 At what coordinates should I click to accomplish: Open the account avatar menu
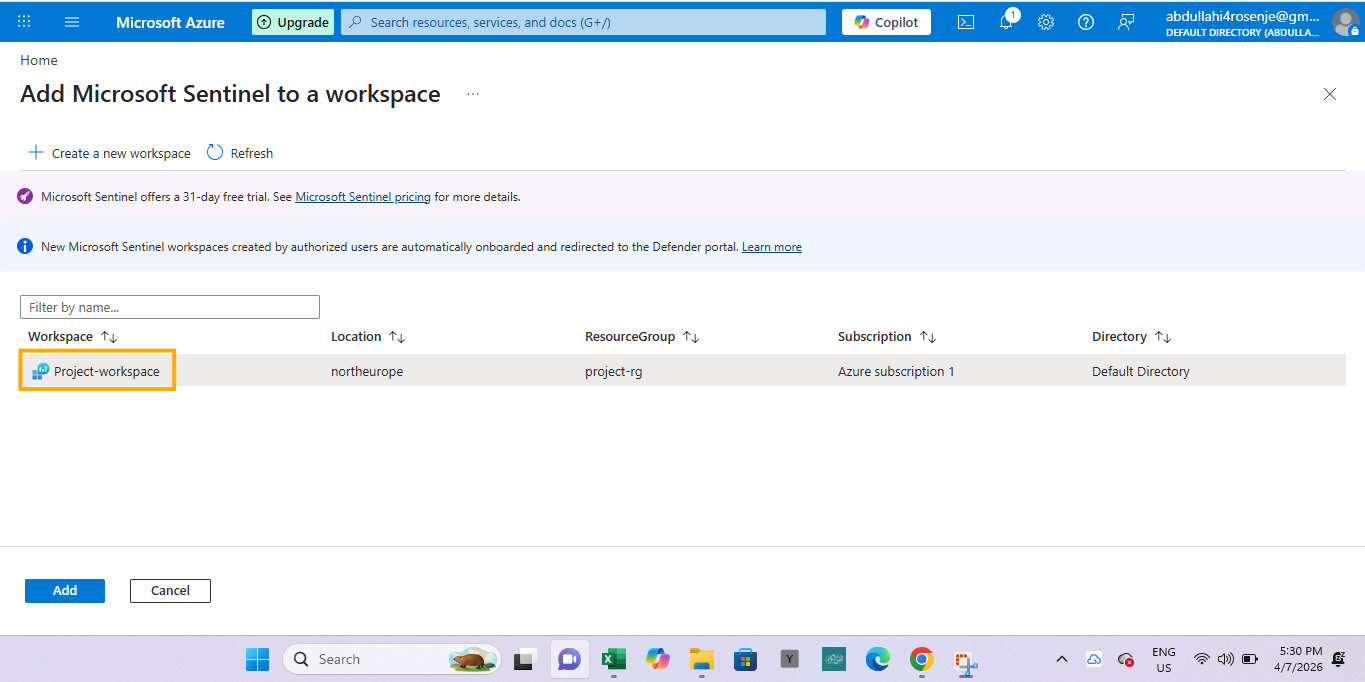[x=1345, y=22]
